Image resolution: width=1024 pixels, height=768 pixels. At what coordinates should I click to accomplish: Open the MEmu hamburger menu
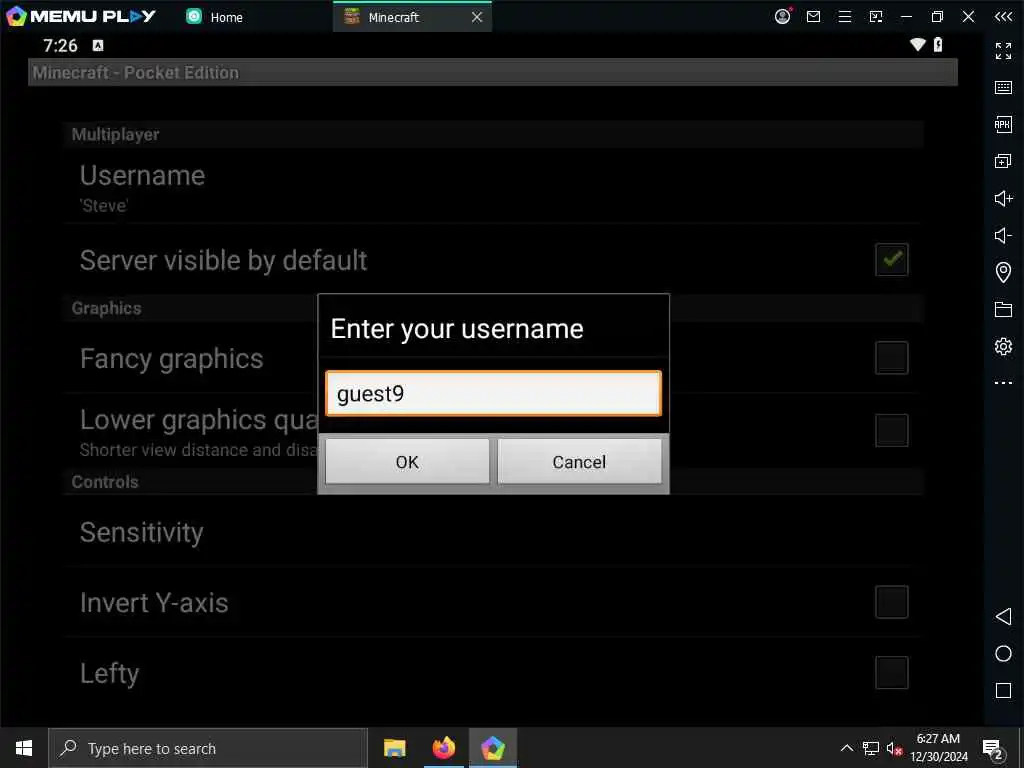844,16
